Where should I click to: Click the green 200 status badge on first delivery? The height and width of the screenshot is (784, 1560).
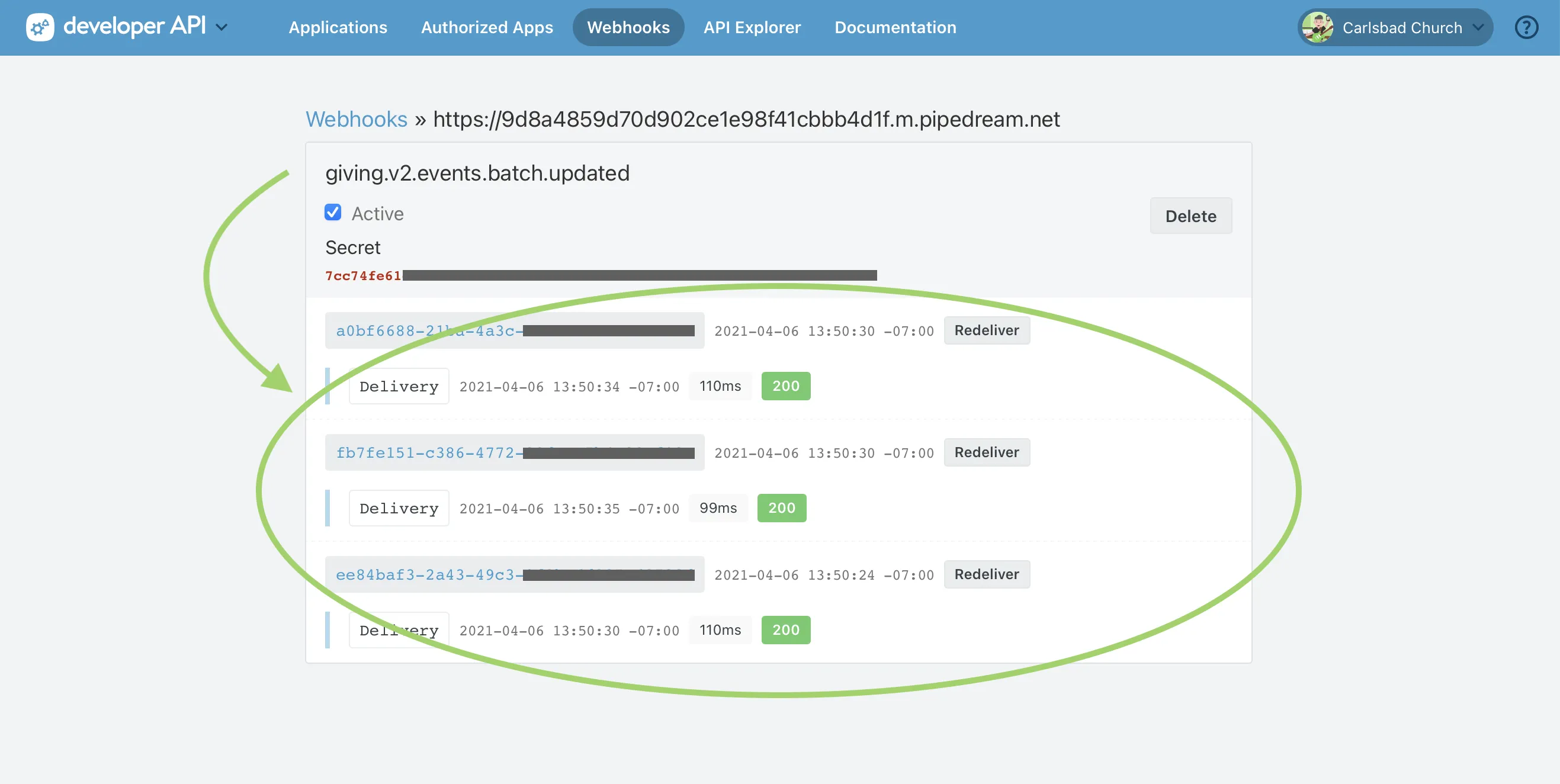785,385
